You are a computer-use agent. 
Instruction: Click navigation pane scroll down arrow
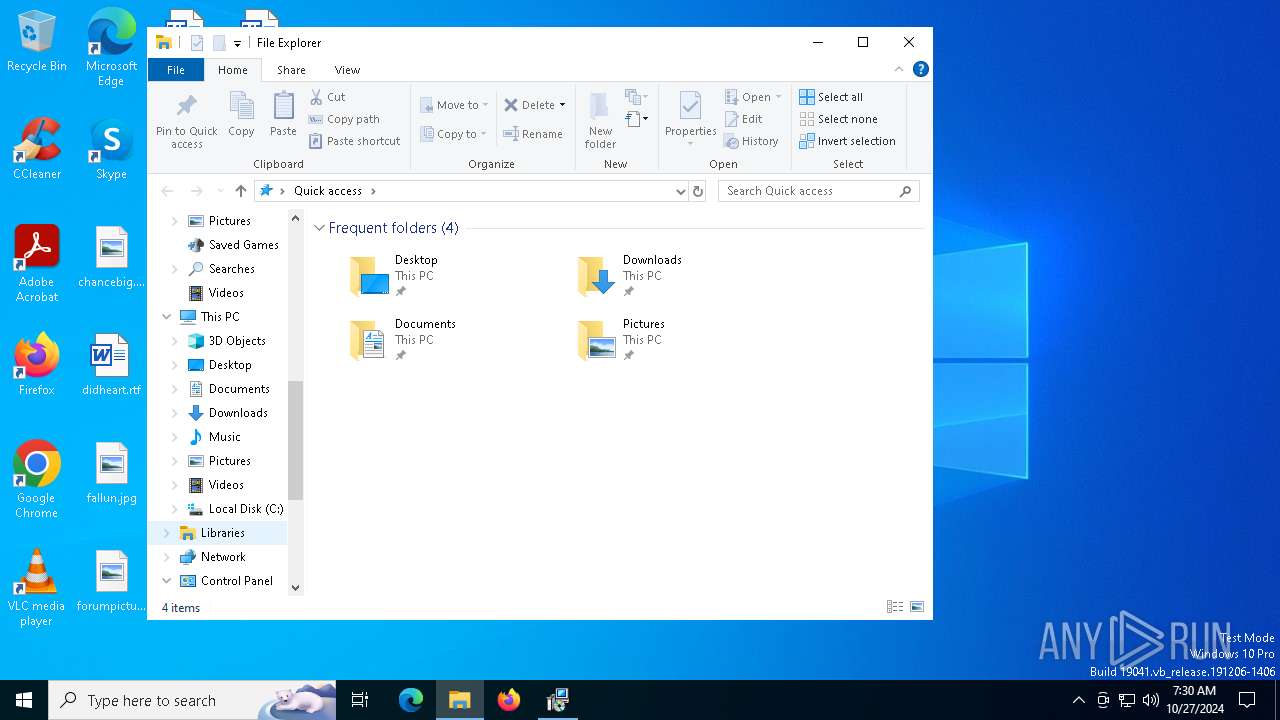pyautogui.click(x=295, y=588)
